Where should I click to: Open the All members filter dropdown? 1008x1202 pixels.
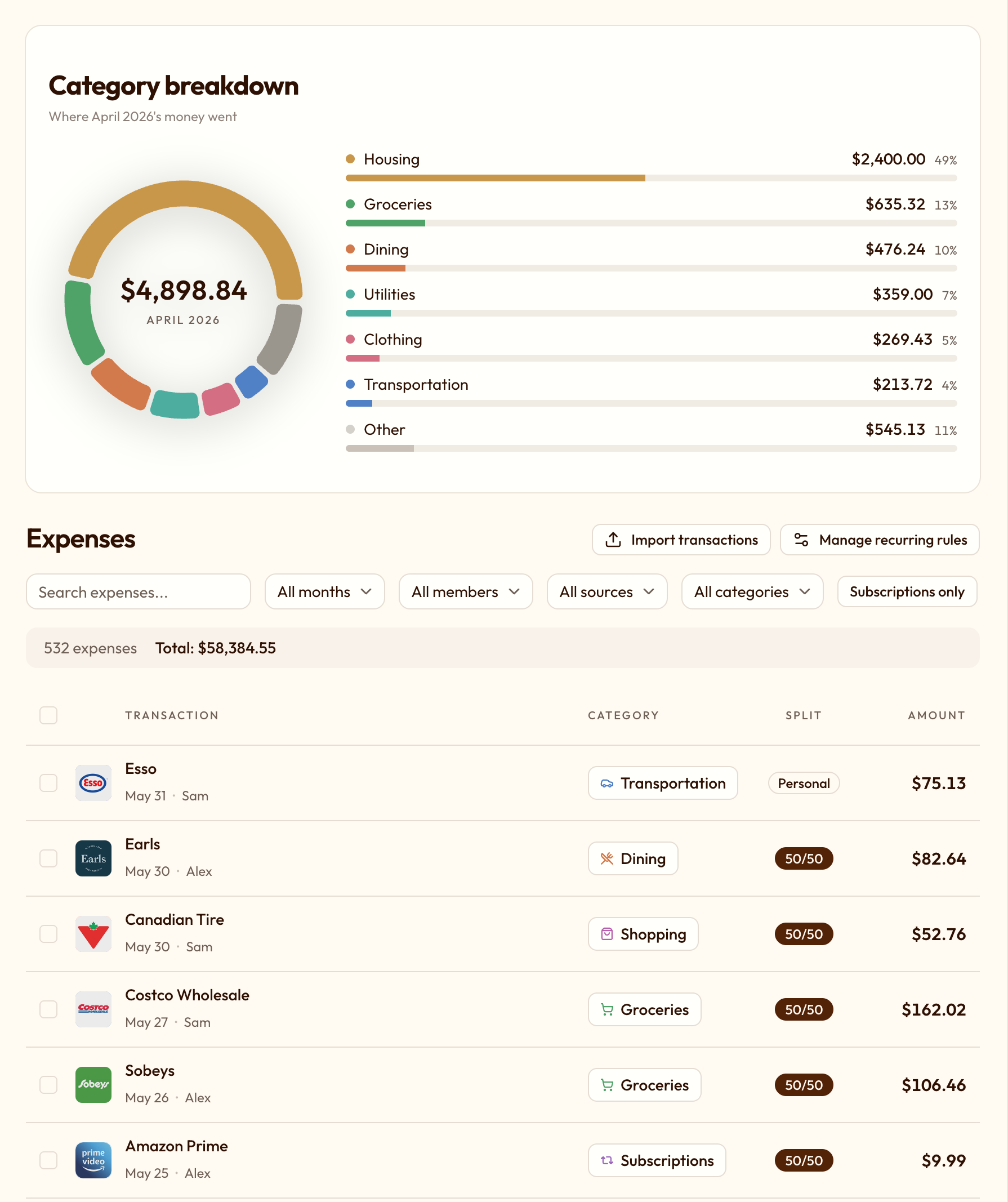(x=466, y=592)
